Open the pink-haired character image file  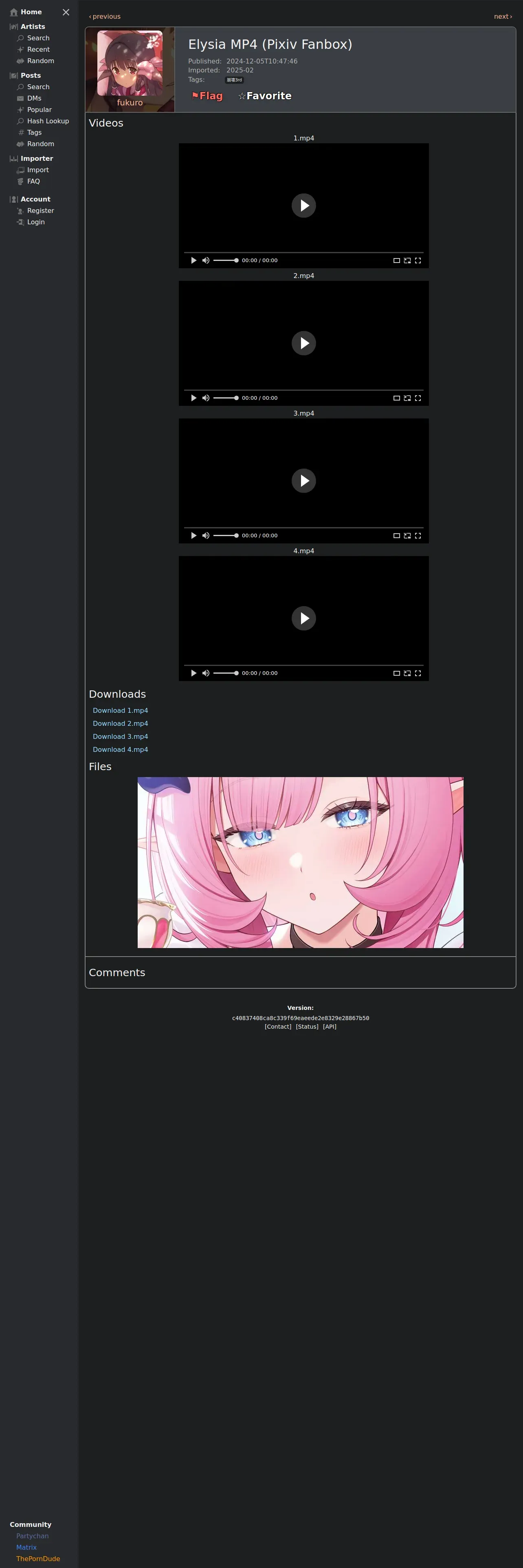300,863
